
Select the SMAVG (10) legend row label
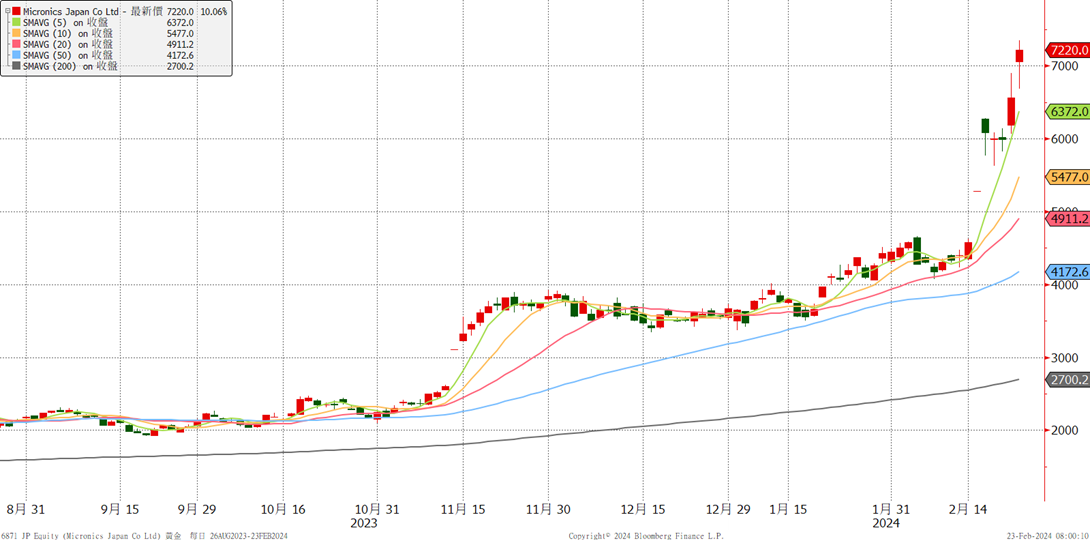coord(68,33)
